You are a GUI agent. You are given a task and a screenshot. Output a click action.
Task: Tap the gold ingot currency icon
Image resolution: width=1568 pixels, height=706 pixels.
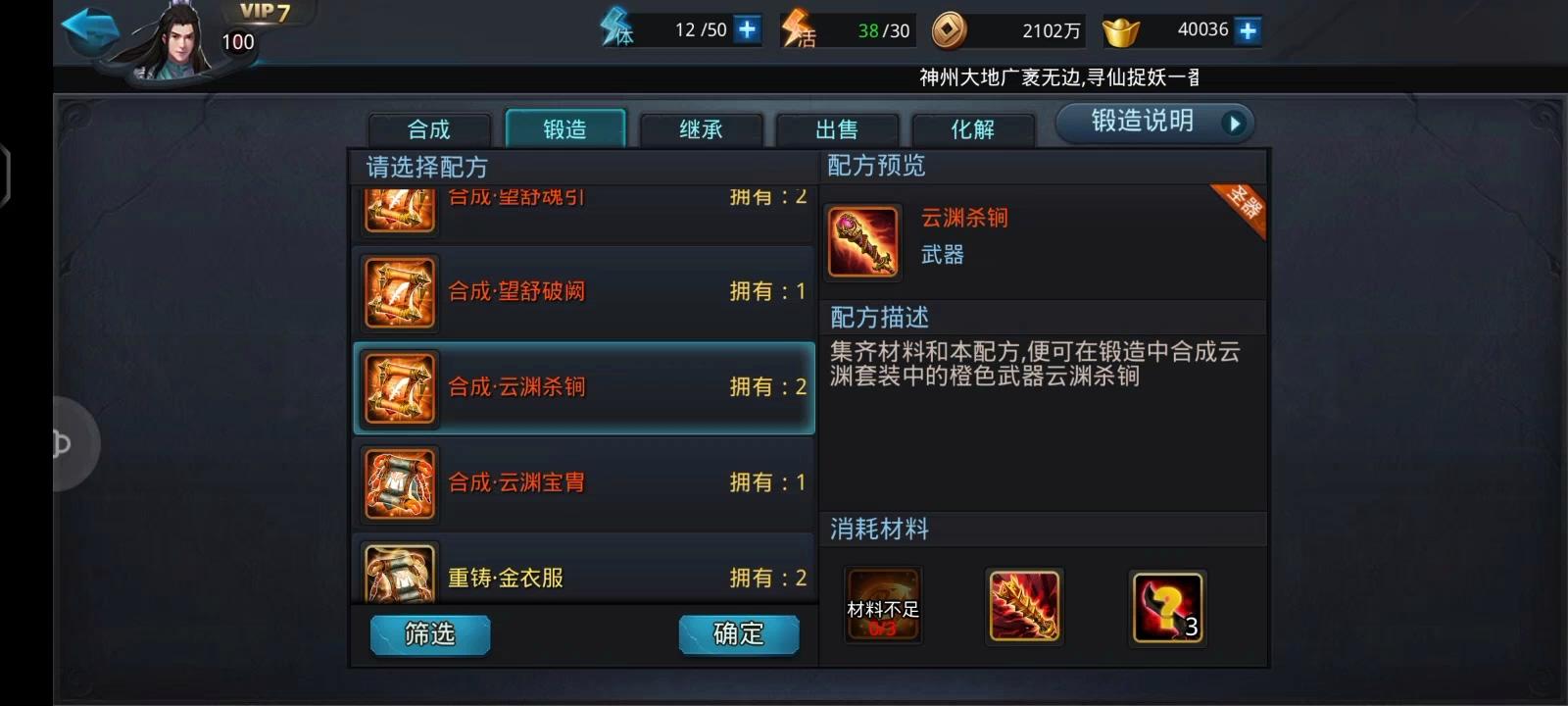click(1121, 31)
